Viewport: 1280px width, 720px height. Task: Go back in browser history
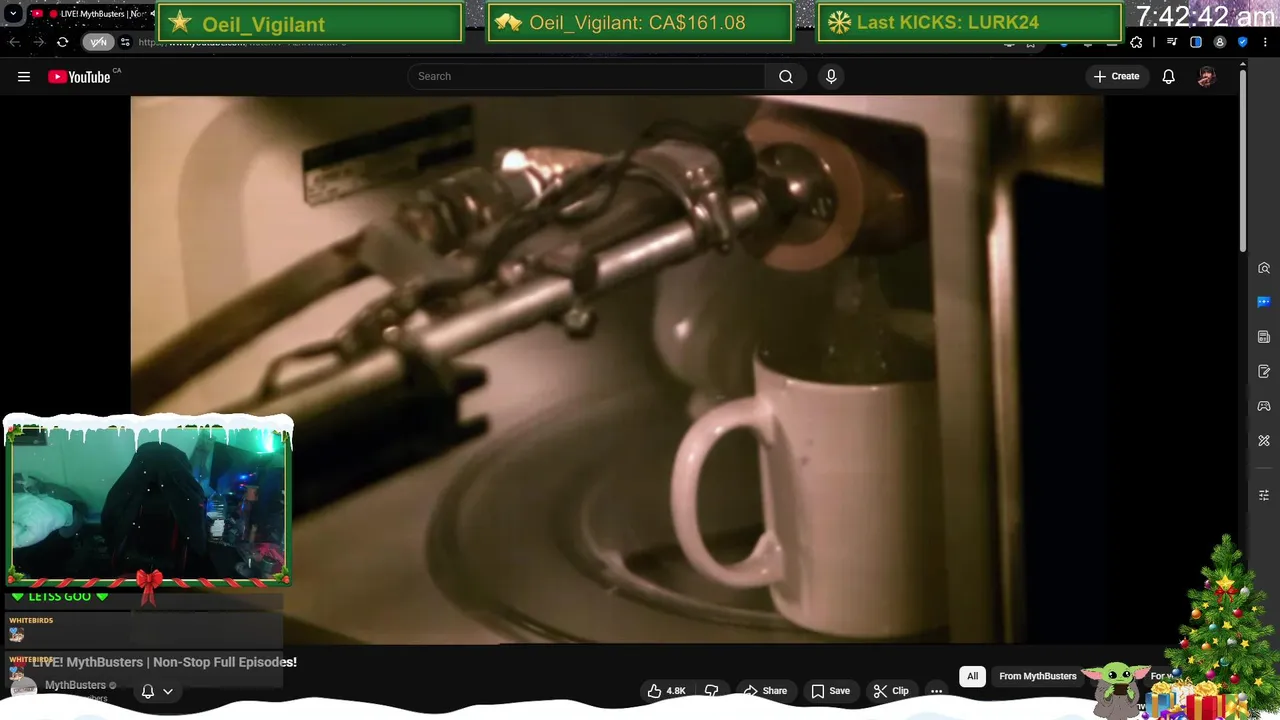(14, 42)
